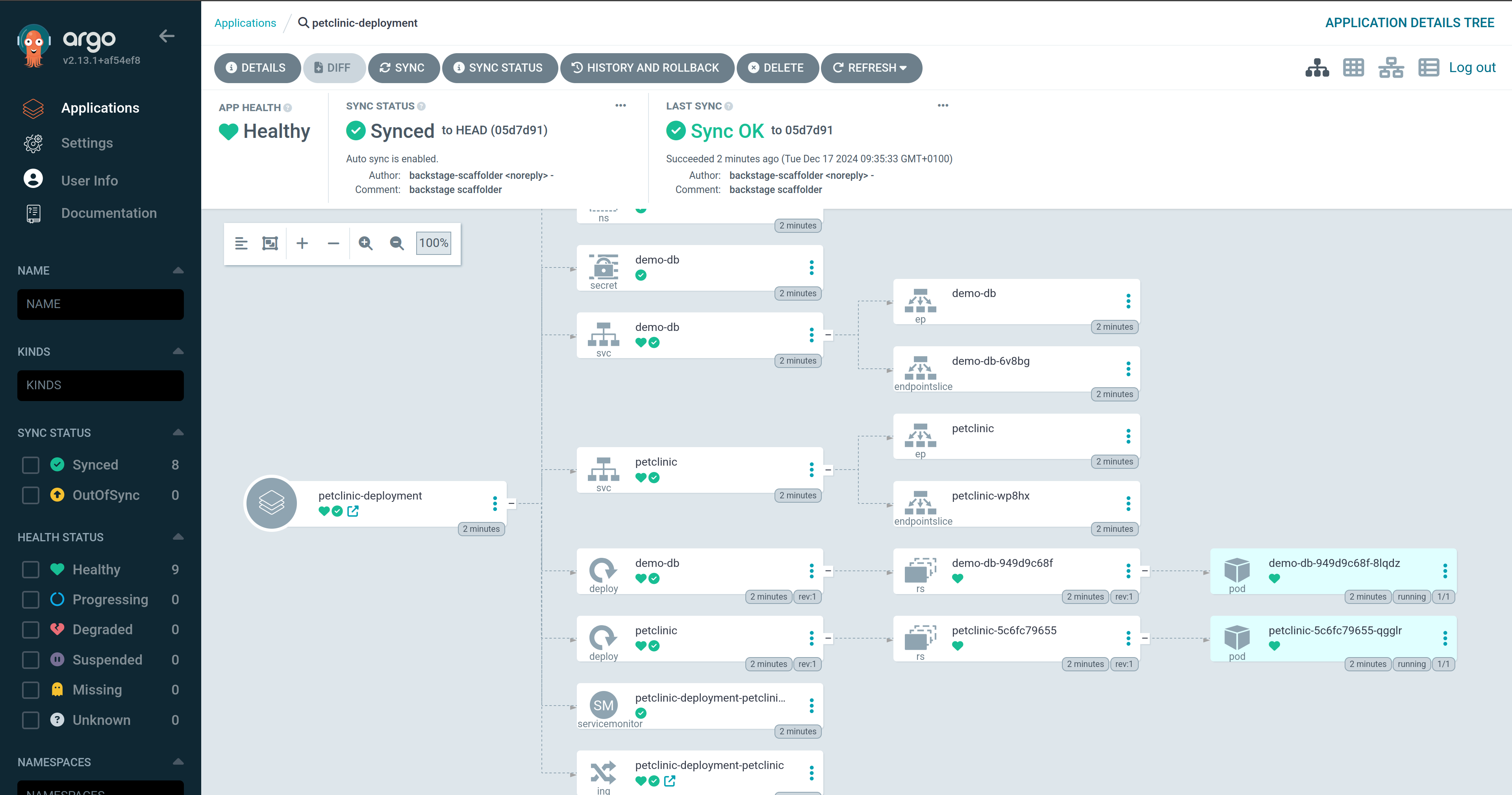Go to Settings in sidebar

(x=87, y=143)
